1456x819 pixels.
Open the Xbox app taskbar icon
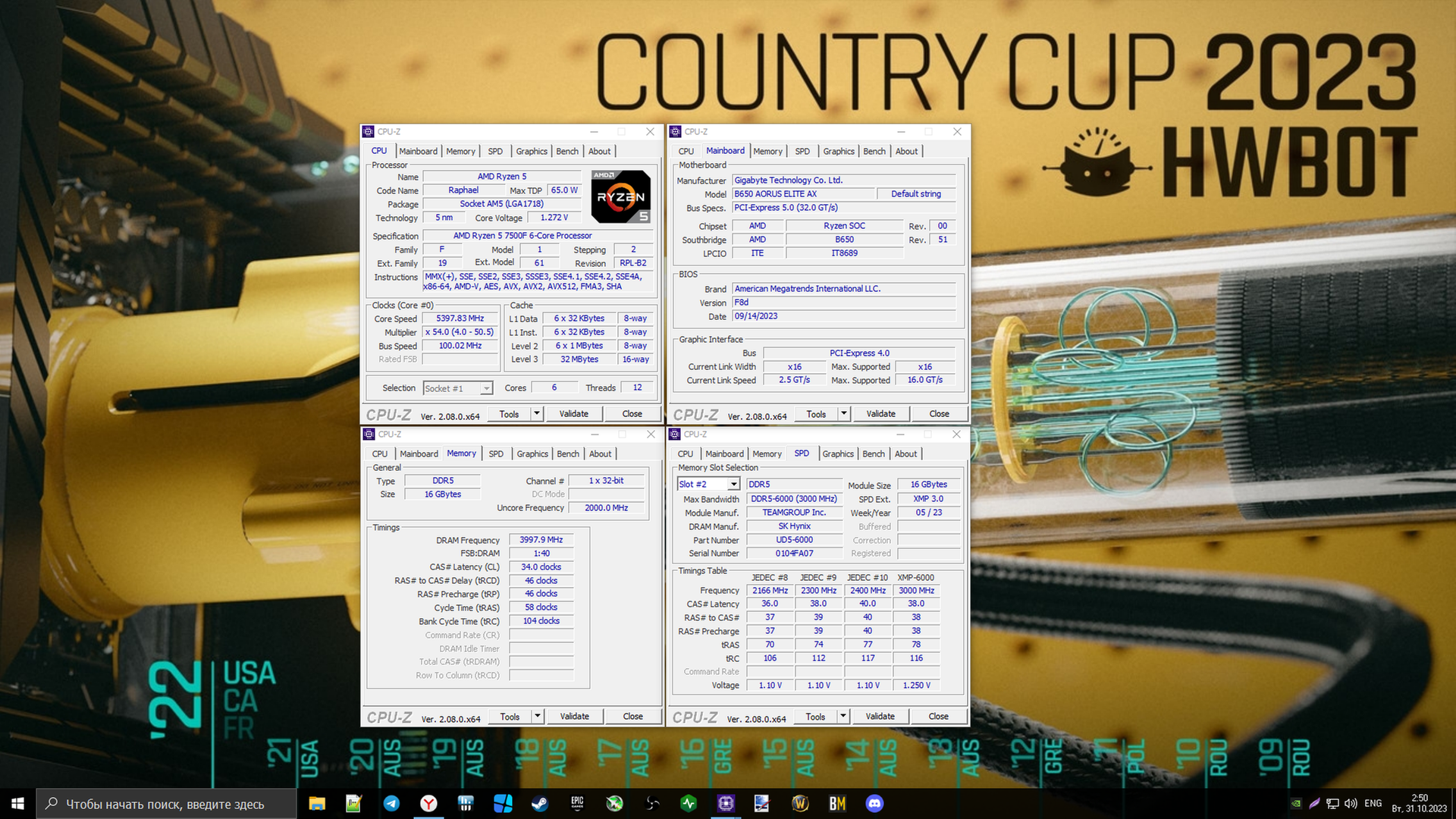(614, 804)
